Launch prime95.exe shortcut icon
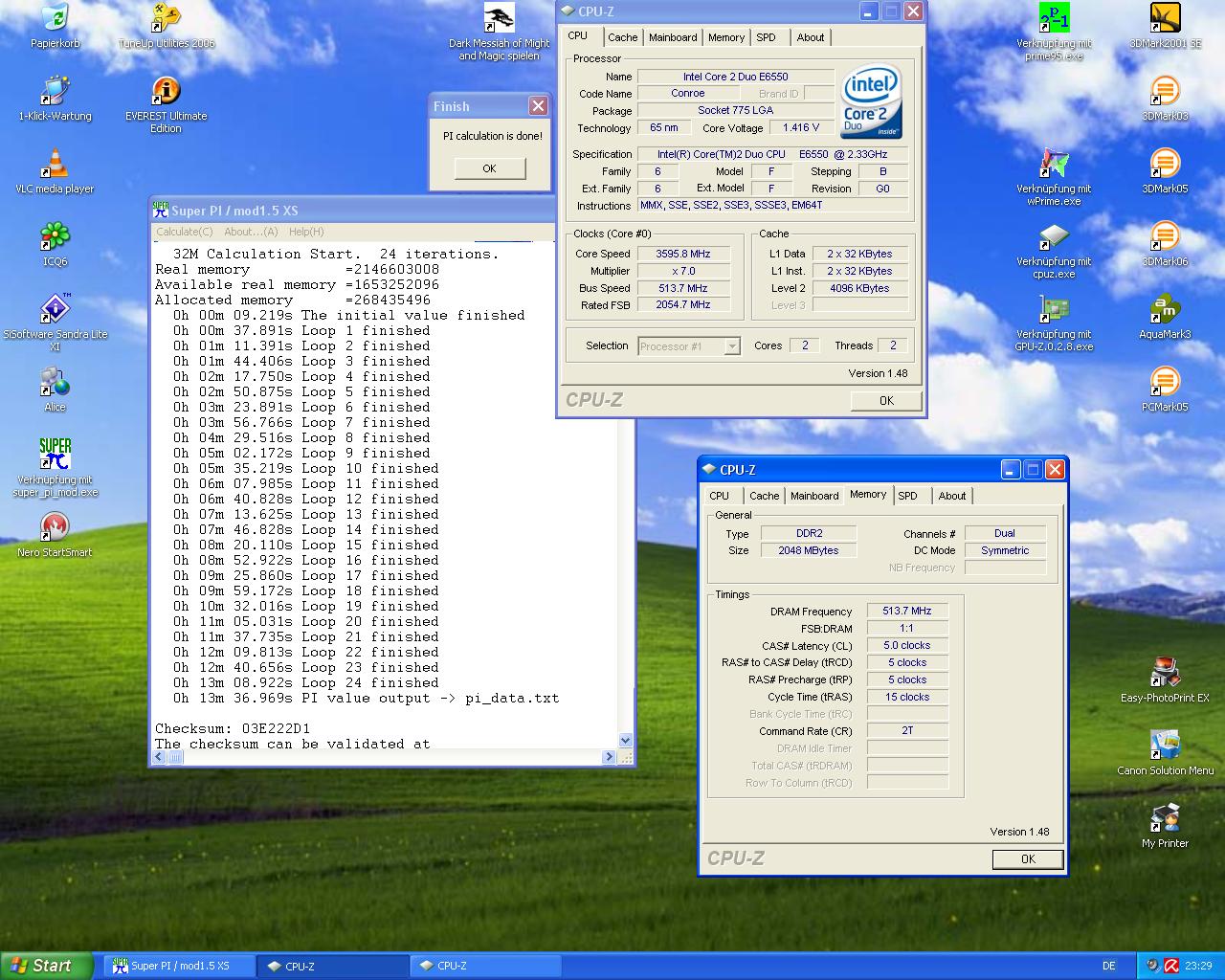This screenshot has width=1225, height=980. (1054, 19)
